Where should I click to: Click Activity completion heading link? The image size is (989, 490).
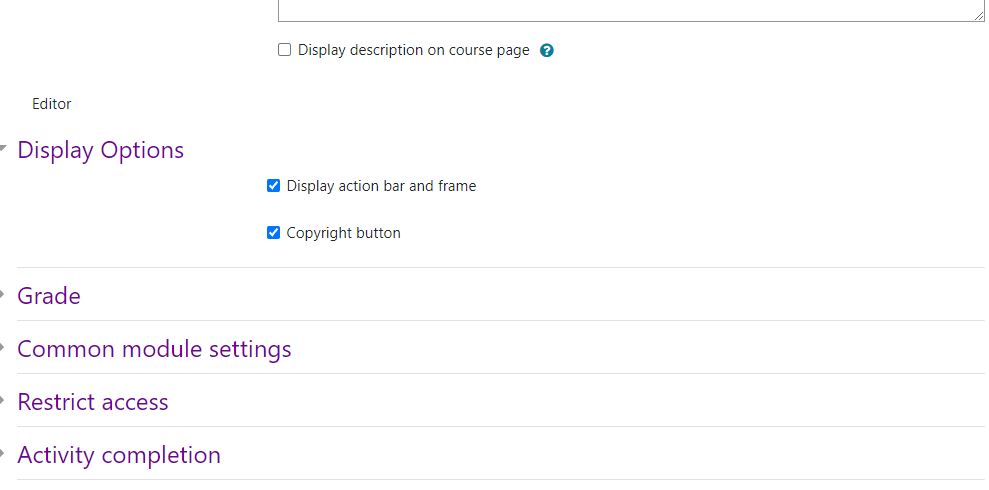(x=119, y=455)
